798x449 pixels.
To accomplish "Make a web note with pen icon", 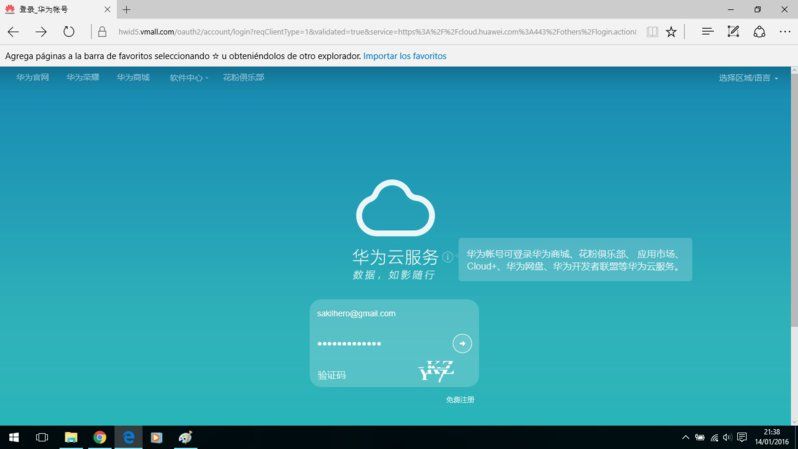I will point(733,32).
